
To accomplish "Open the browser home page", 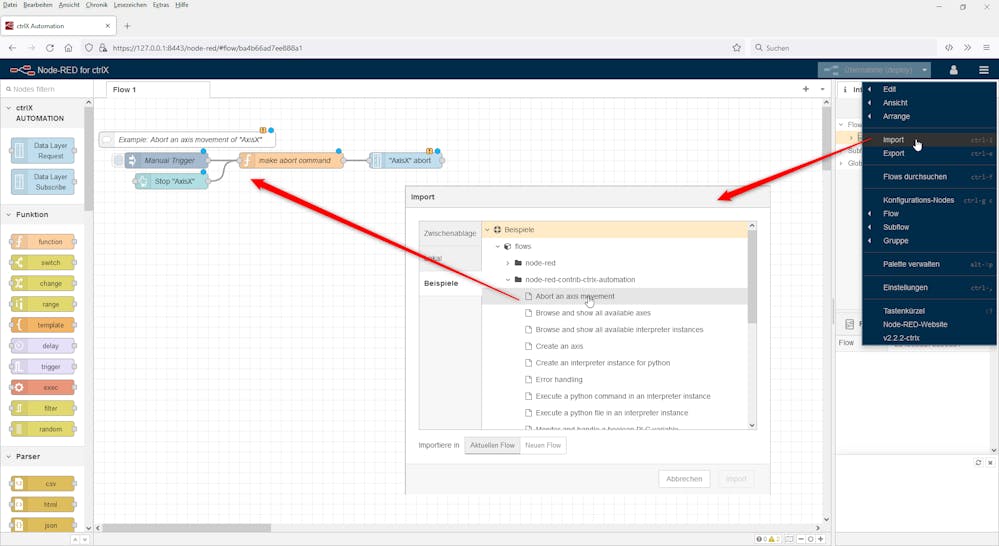I will (x=68, y=48).
